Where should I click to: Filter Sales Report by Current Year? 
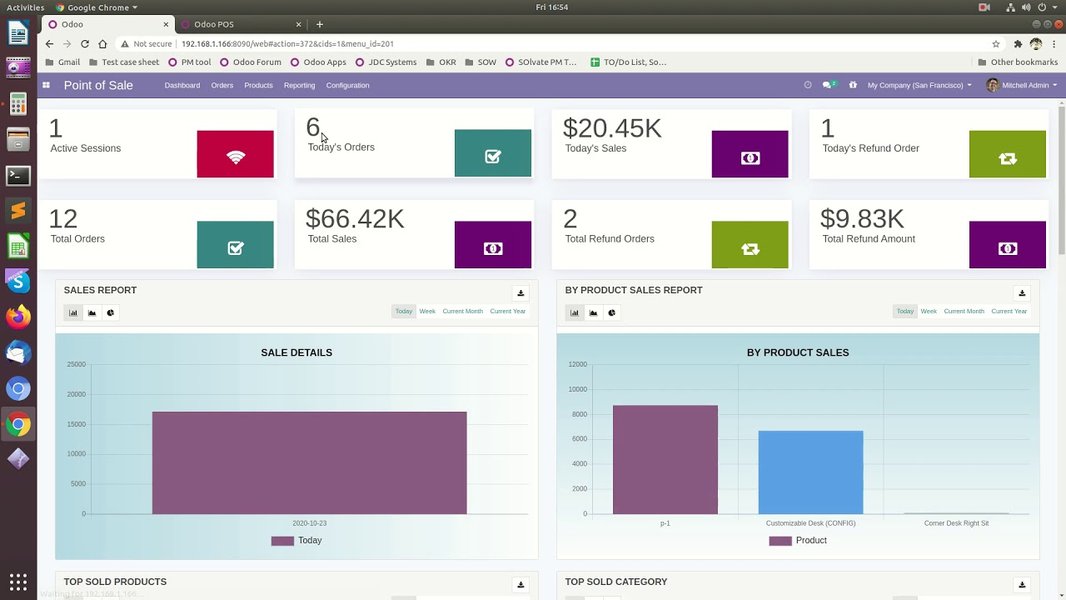(508, 311)
